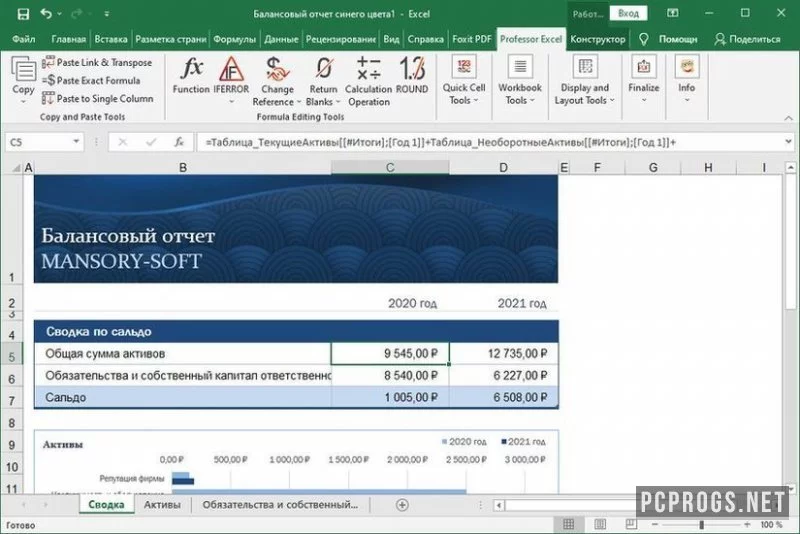Collapse the ribbon with the chevron
The height and width of the screenshot is (534, 800).
[788, 118]
